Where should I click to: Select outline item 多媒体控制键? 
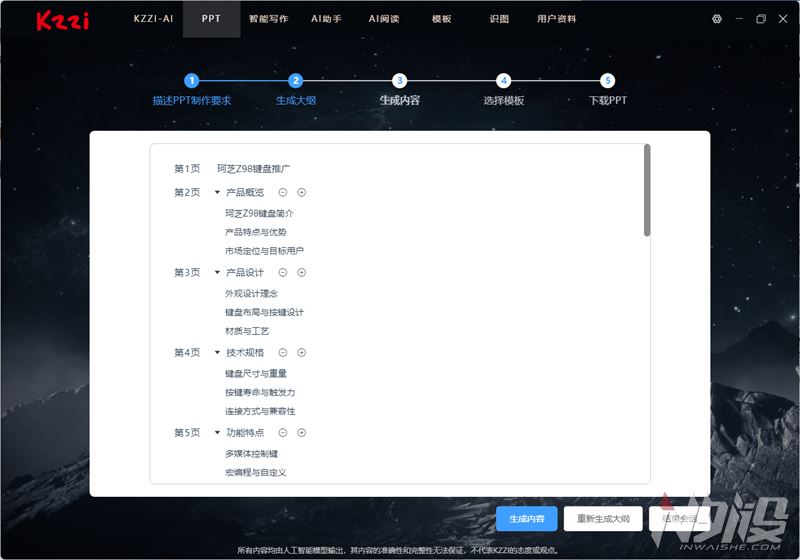pos(252,453)
